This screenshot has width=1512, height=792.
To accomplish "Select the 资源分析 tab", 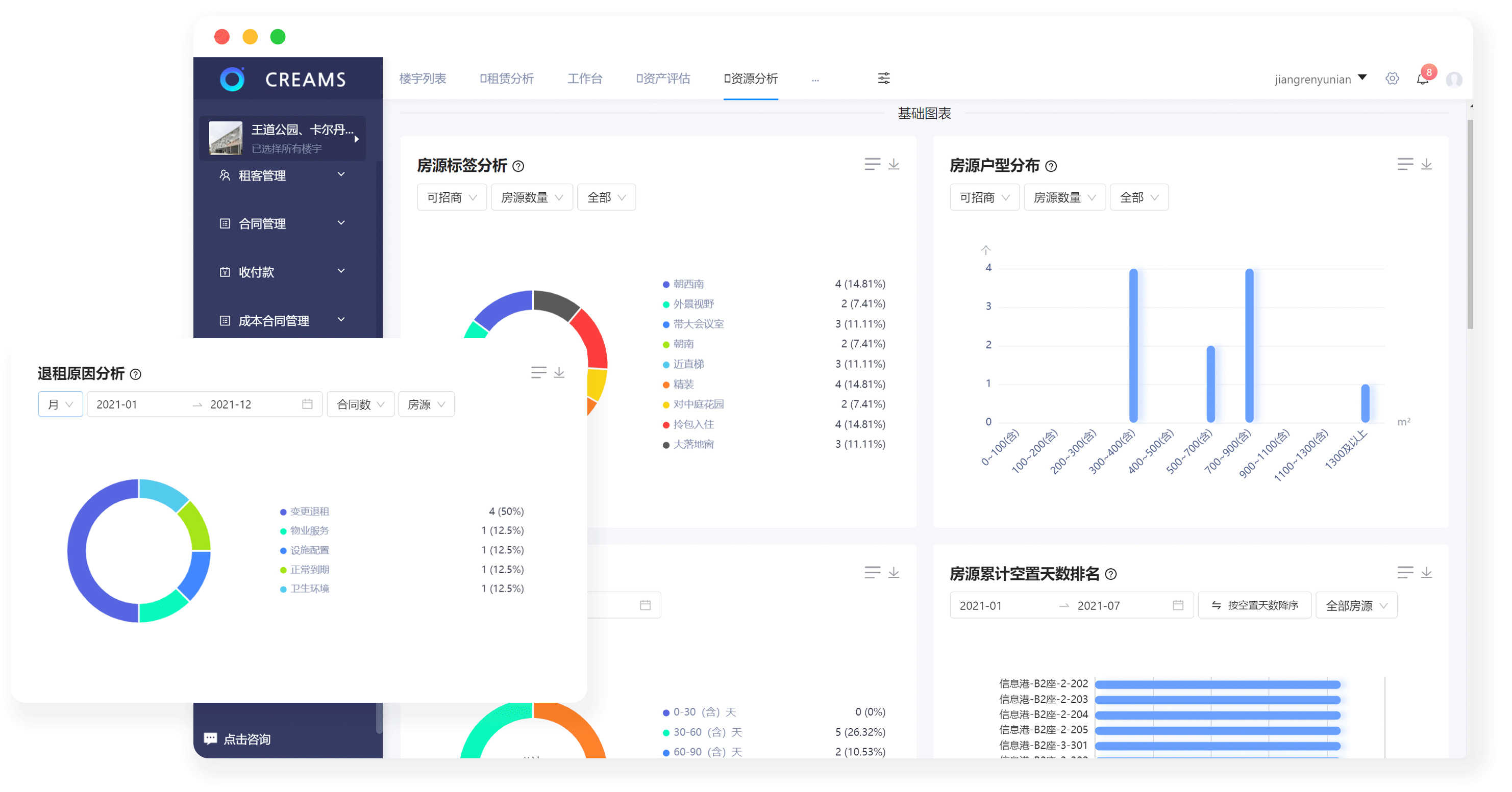I will point(751,79).
